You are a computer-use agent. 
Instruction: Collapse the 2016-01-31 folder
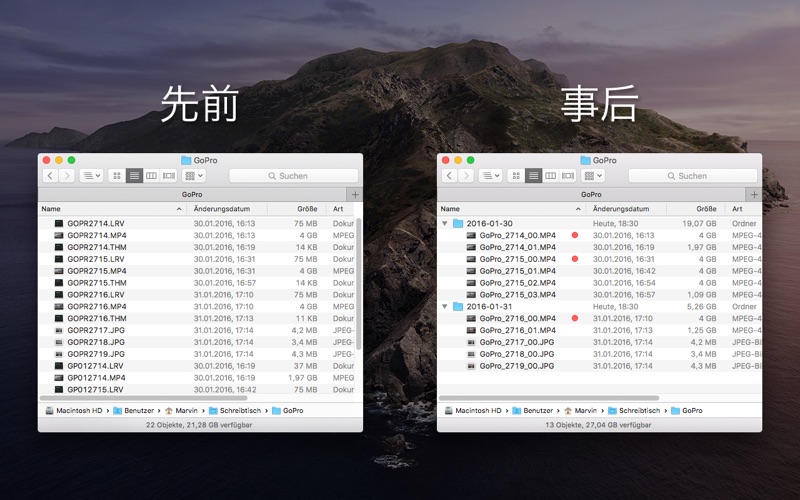click(445, 306)
